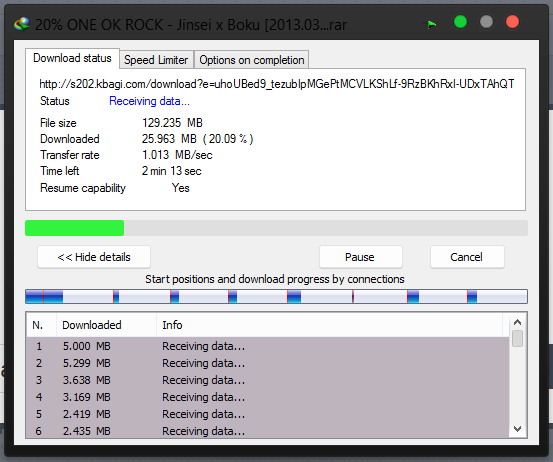Click the green circle window button
Image resolution: width=553 pixels, height=462 pixels.
point(460,22)
